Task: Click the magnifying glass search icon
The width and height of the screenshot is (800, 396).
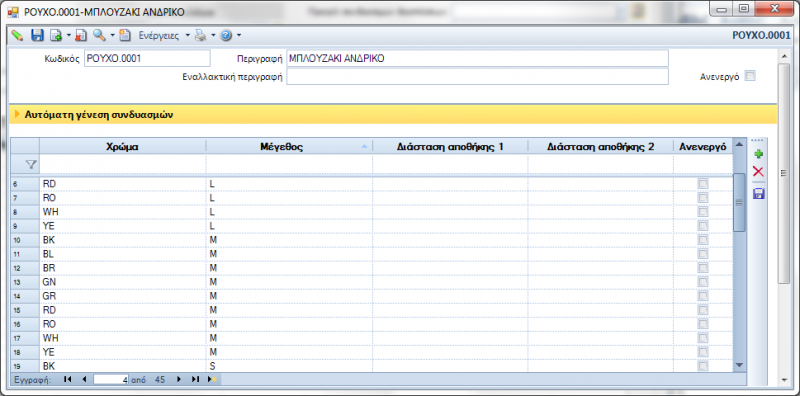Action: 99,35
